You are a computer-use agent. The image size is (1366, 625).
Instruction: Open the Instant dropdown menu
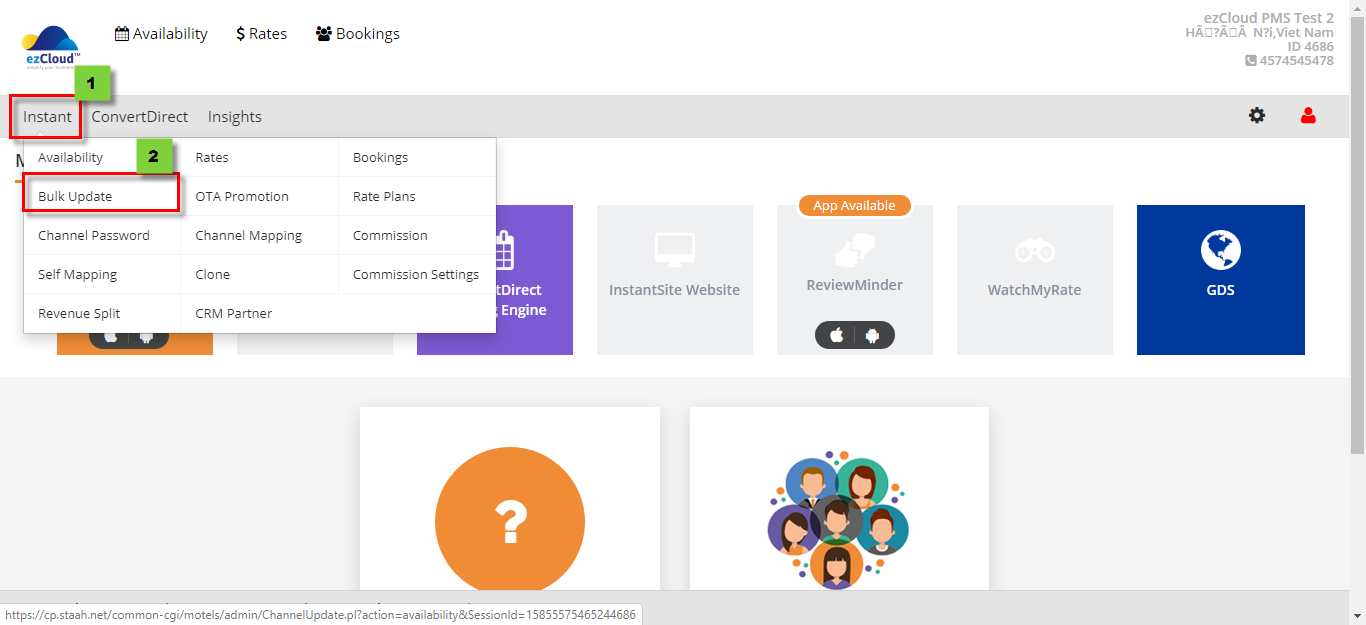coord(47,117)
